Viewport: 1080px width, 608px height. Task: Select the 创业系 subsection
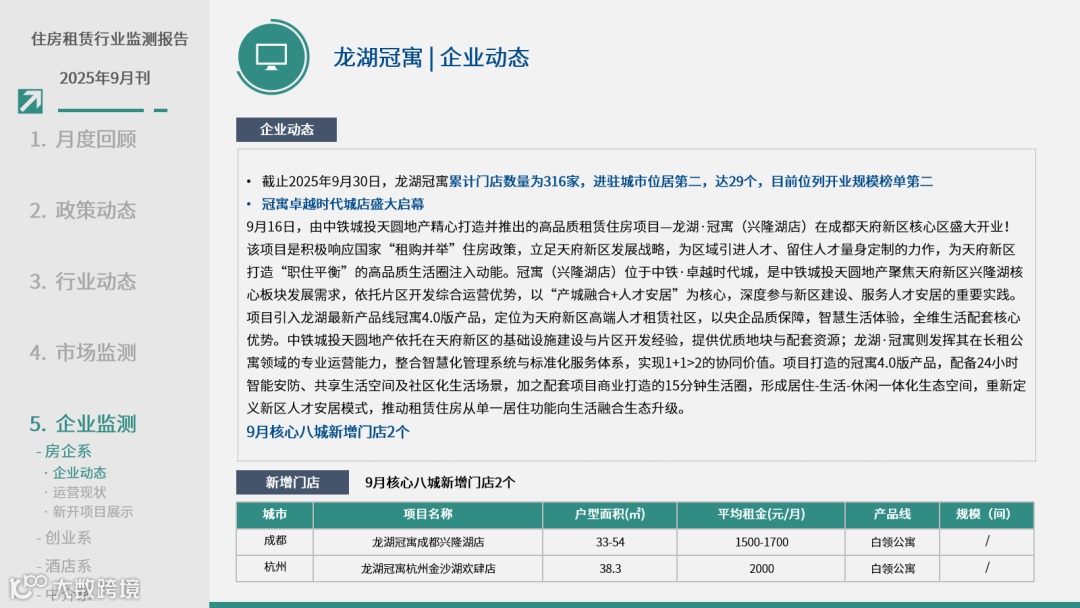[64, 538]
